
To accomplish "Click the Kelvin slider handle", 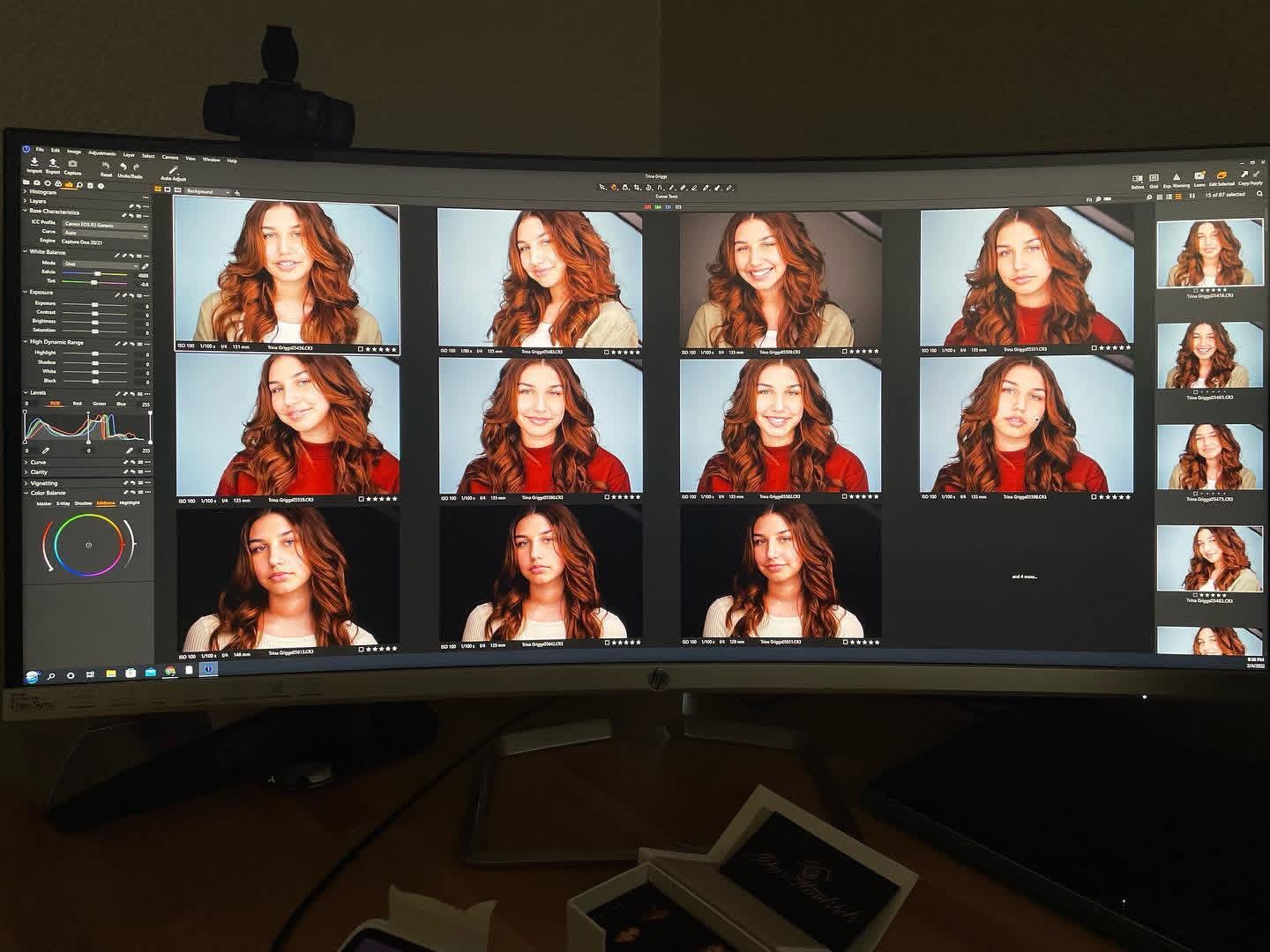I will pyautogui.click(x=98, y=274).
